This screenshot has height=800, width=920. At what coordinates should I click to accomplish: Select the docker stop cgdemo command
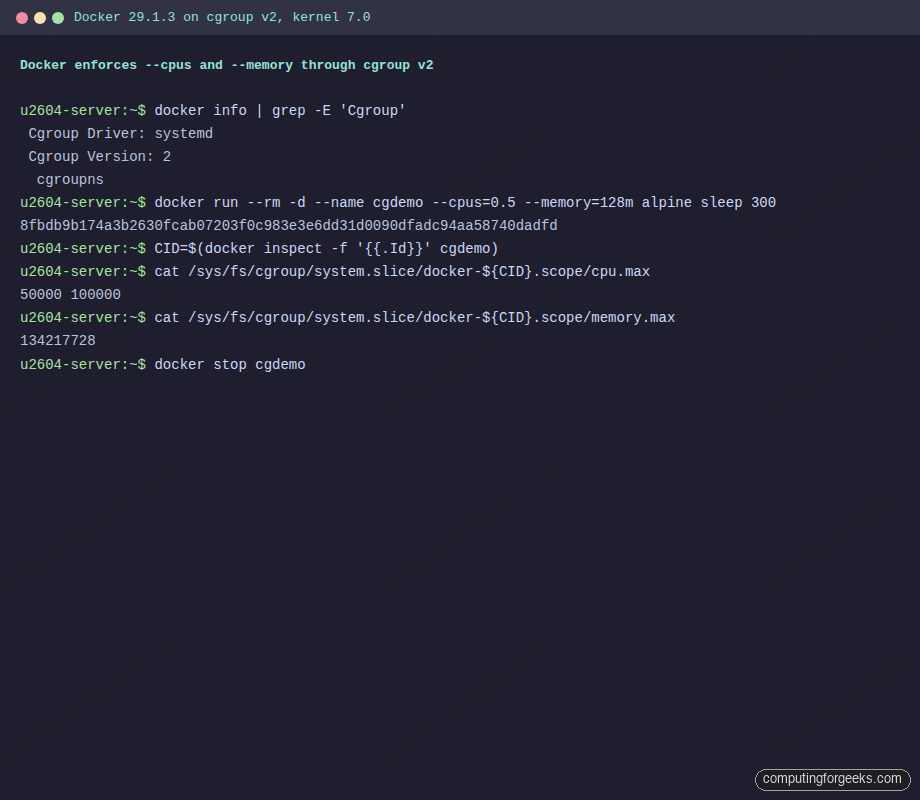pyautogui.click(x=229, y=364)
